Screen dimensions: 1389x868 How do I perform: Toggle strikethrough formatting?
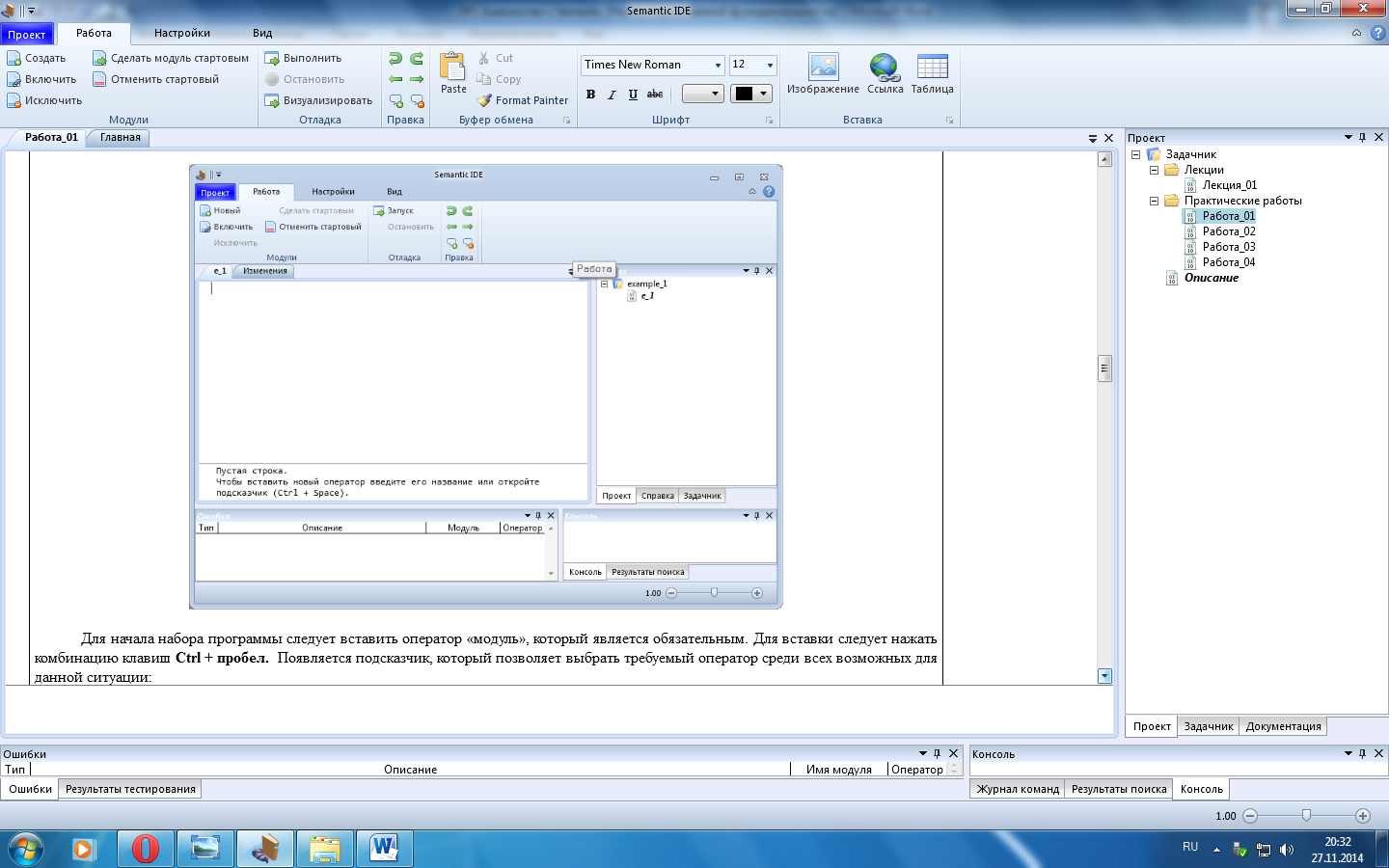pyautogui.click(x=655, y=95)
